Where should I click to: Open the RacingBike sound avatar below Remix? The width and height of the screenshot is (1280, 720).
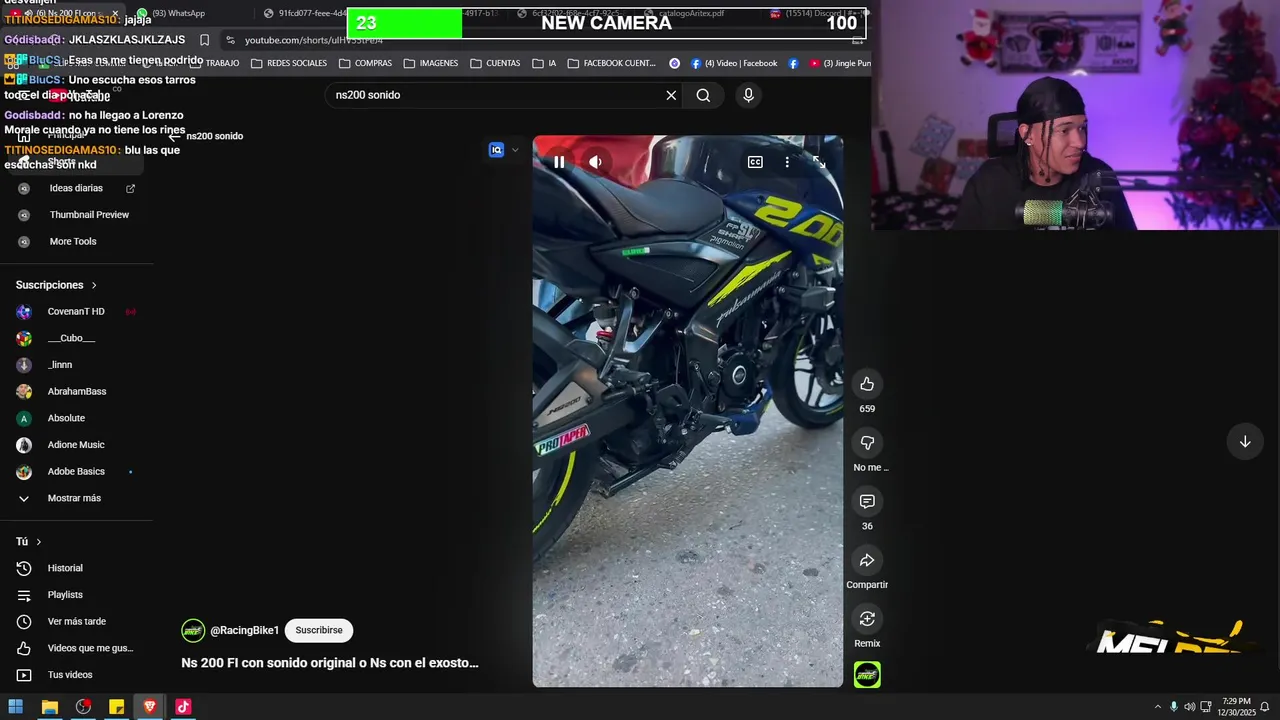867,675
